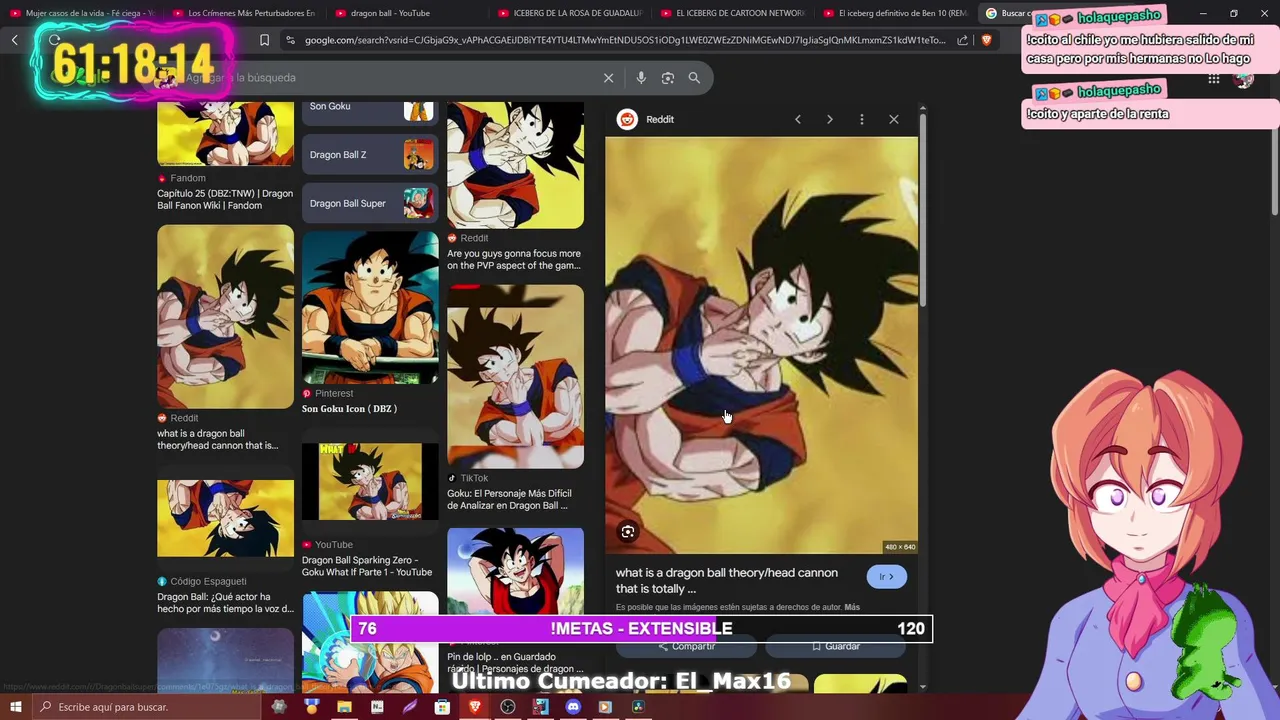
Task: Open the Código Espagueti Goku thumbnail
Action: point(225,518)
